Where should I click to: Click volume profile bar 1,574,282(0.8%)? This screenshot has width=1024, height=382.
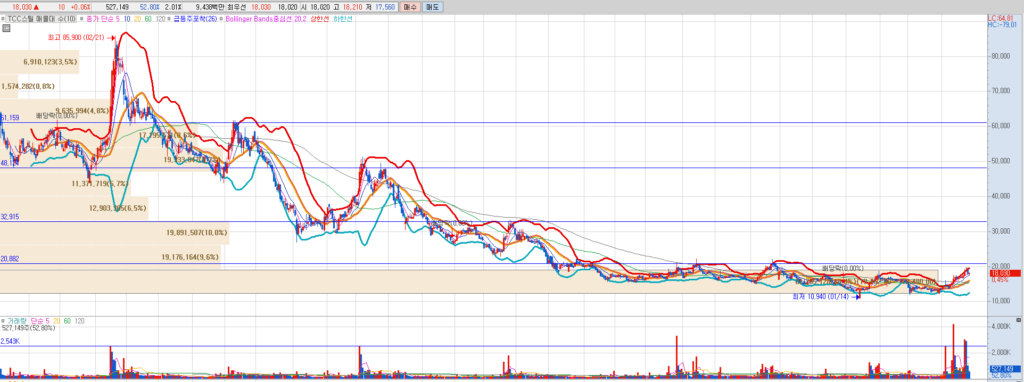(10, 86)
